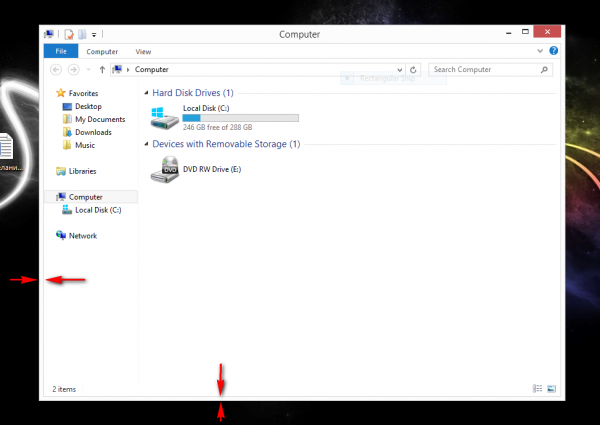Image resolution: width=600 pixels, height=425 pixels.
Task: Expand the ribbon with the chevron
Action: pyautogui.click(x=541, y=51)
